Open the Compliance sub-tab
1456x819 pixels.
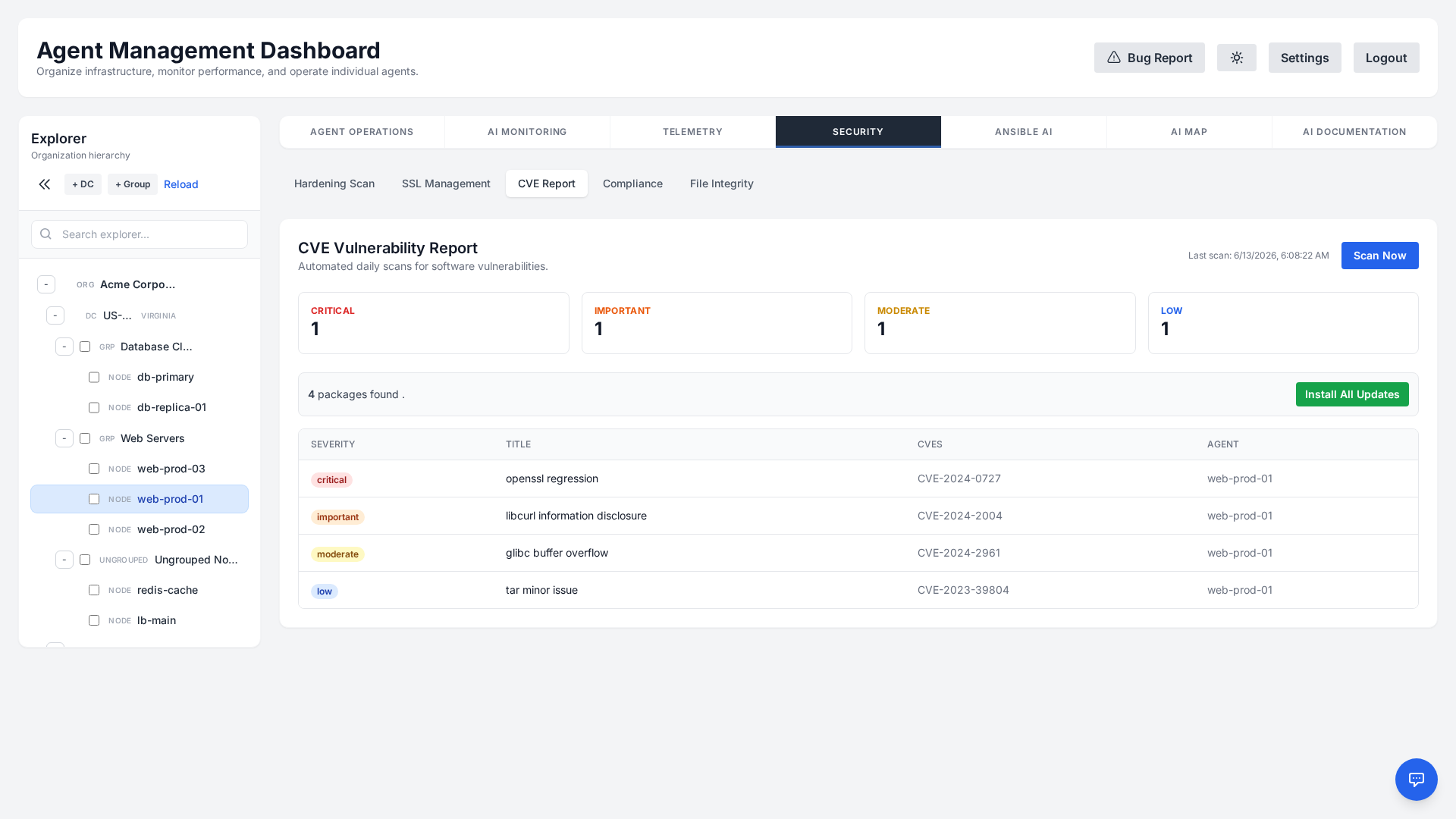pos(632,184)
